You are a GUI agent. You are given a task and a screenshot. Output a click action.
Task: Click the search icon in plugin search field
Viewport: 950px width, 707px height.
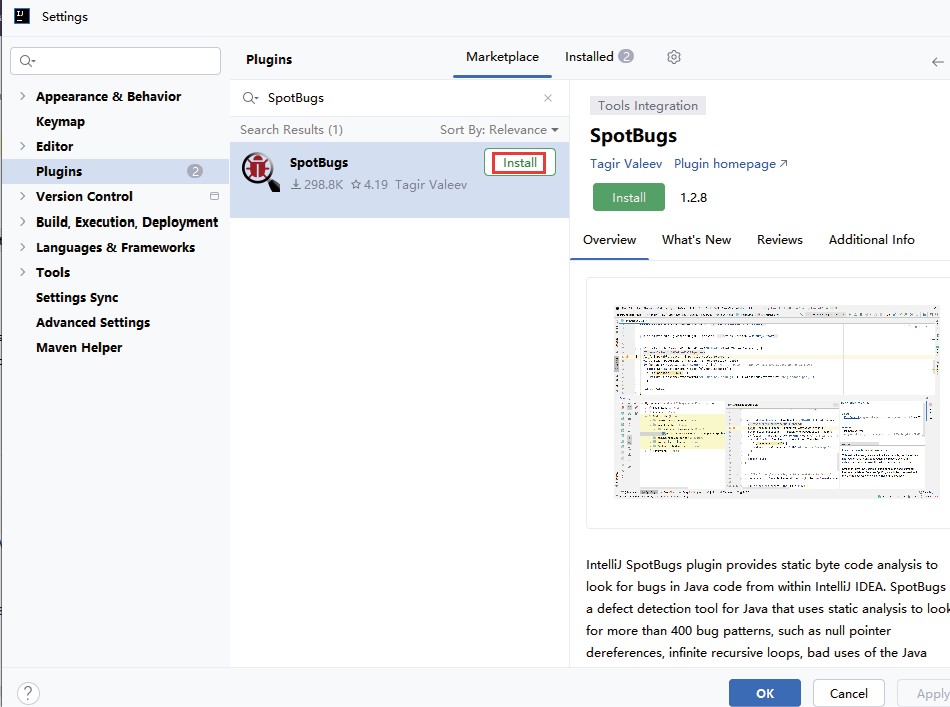pos(250,98)
